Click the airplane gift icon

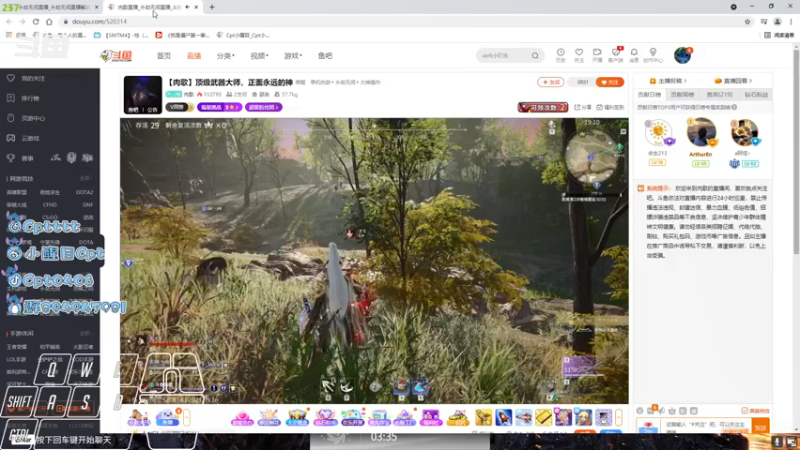point(523,417)
